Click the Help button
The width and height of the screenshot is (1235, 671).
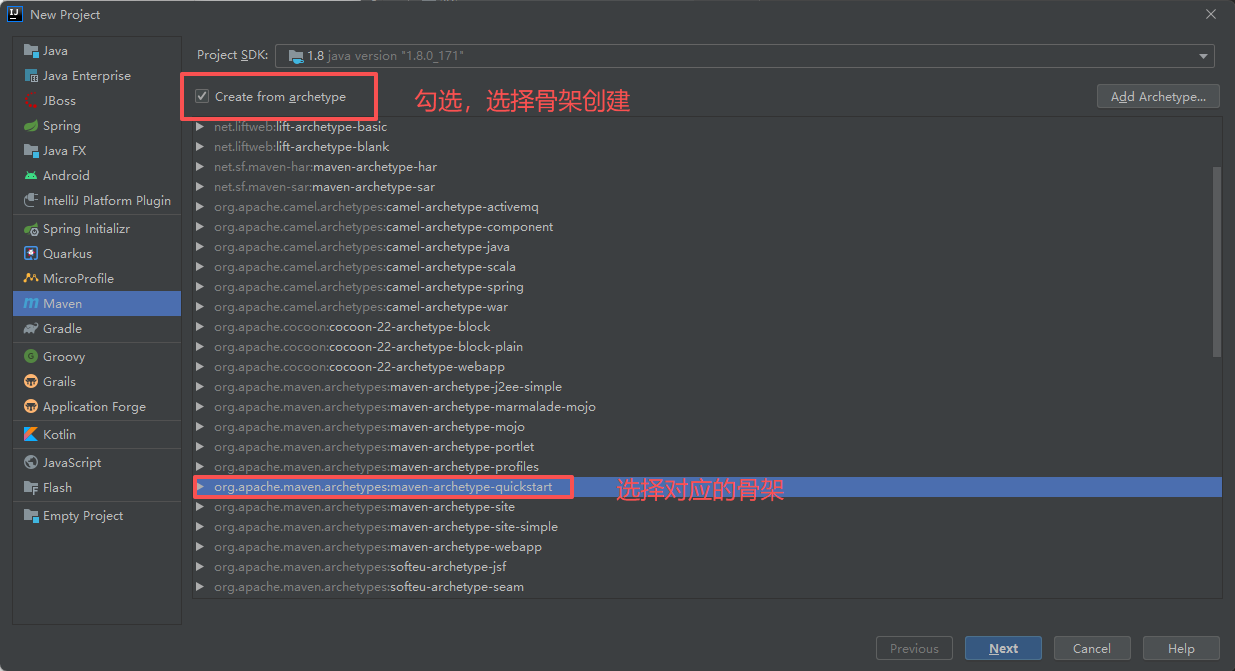click(x=1181, y=648)
